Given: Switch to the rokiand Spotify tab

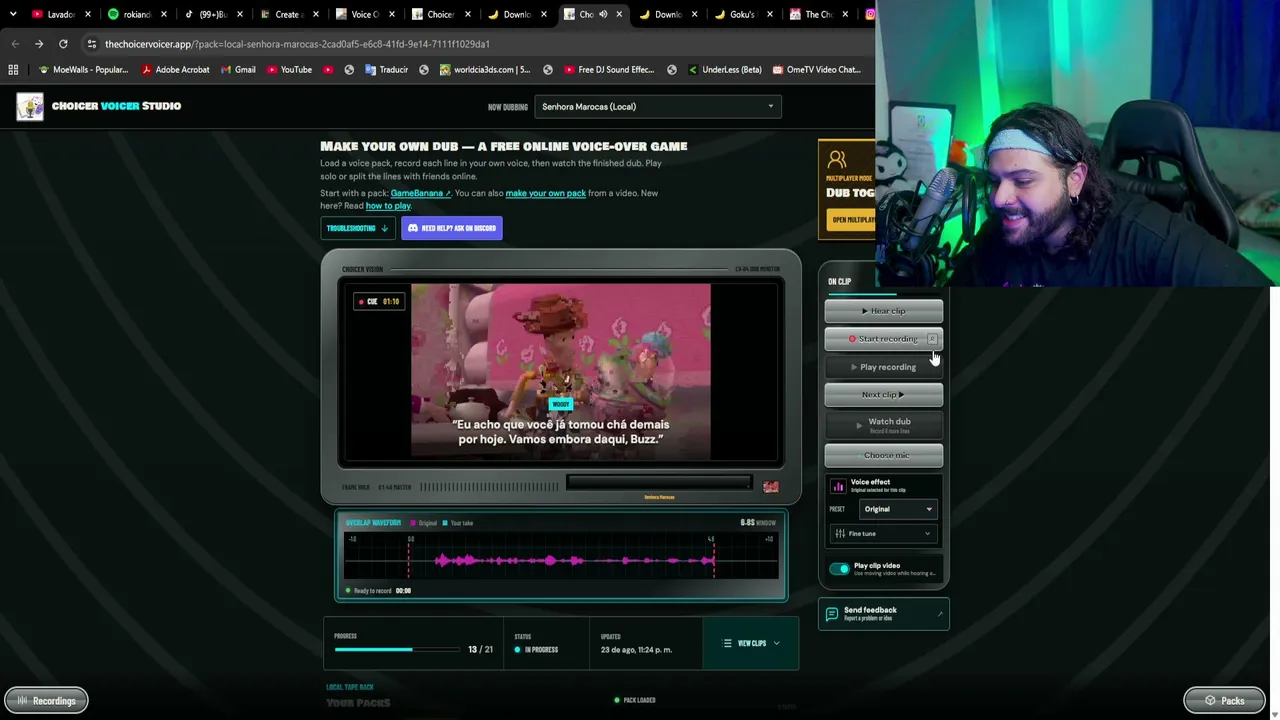Looking at the screenshot, I should click(137, 14).
